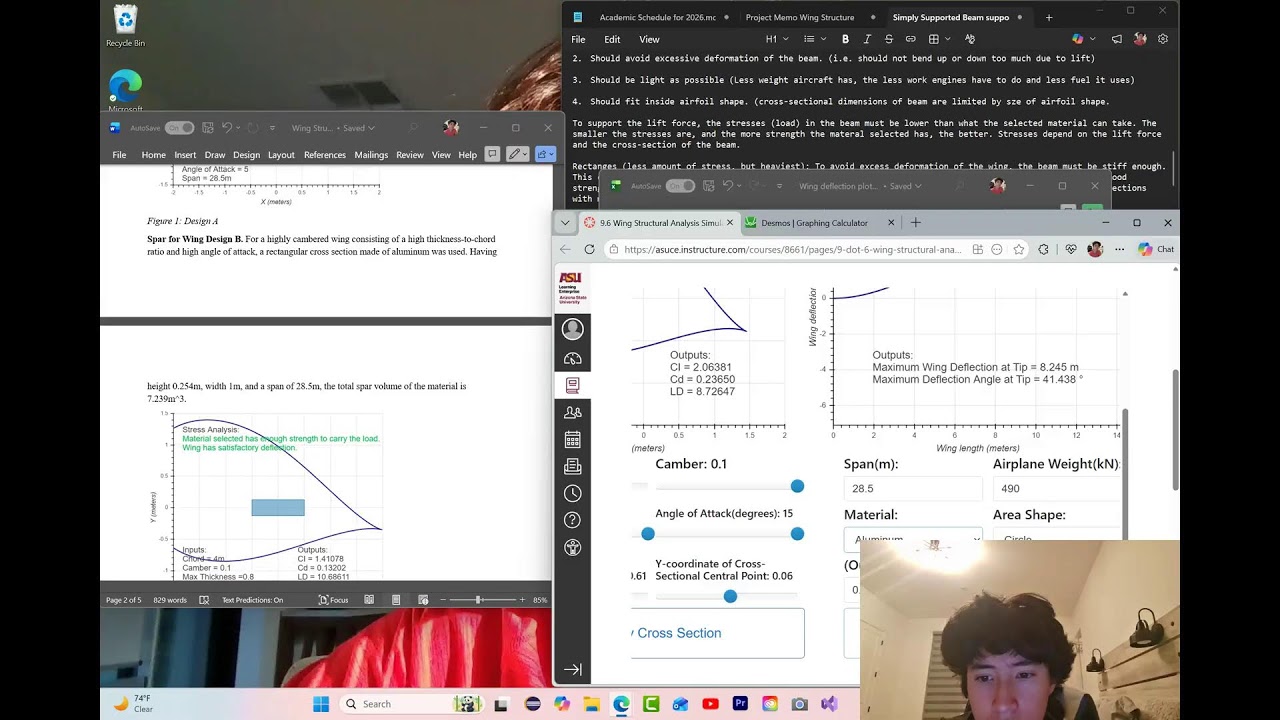Switch to Academic Schedule for 2026 tab
This screenshot has height=720, width=1280.
(x=657, y=17)
